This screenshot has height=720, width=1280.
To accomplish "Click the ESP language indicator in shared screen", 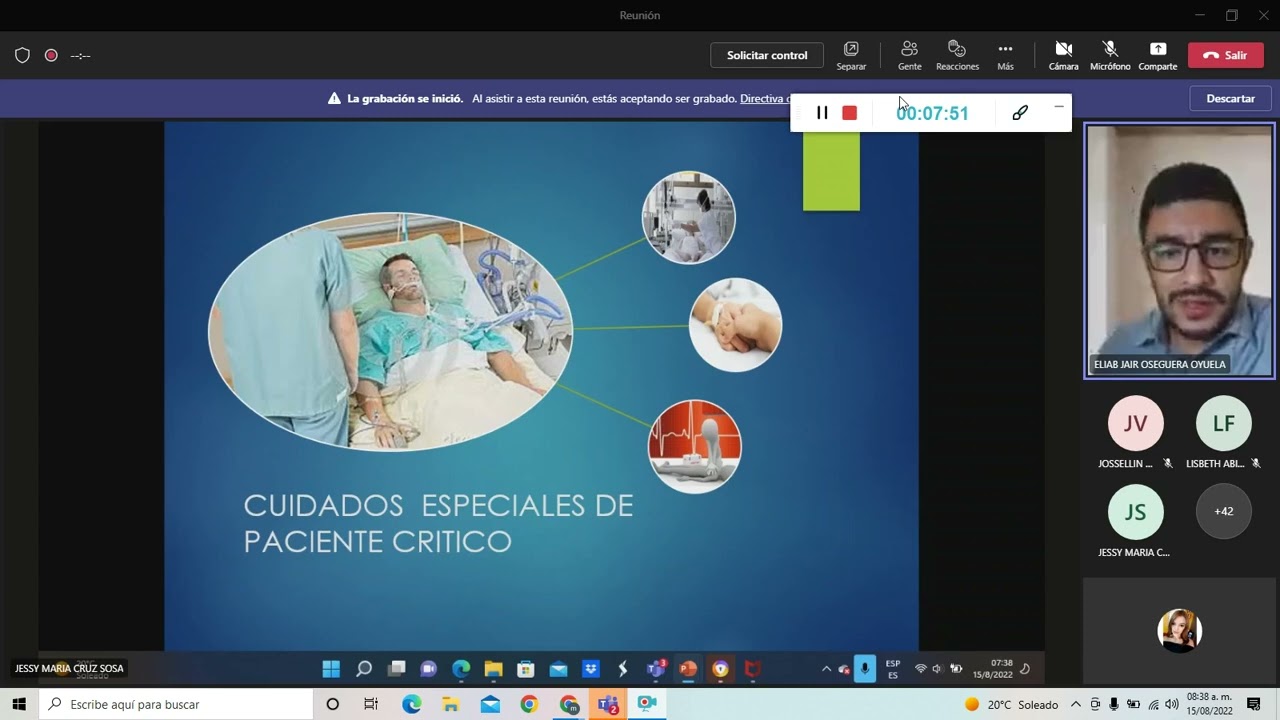I will 893,669.
